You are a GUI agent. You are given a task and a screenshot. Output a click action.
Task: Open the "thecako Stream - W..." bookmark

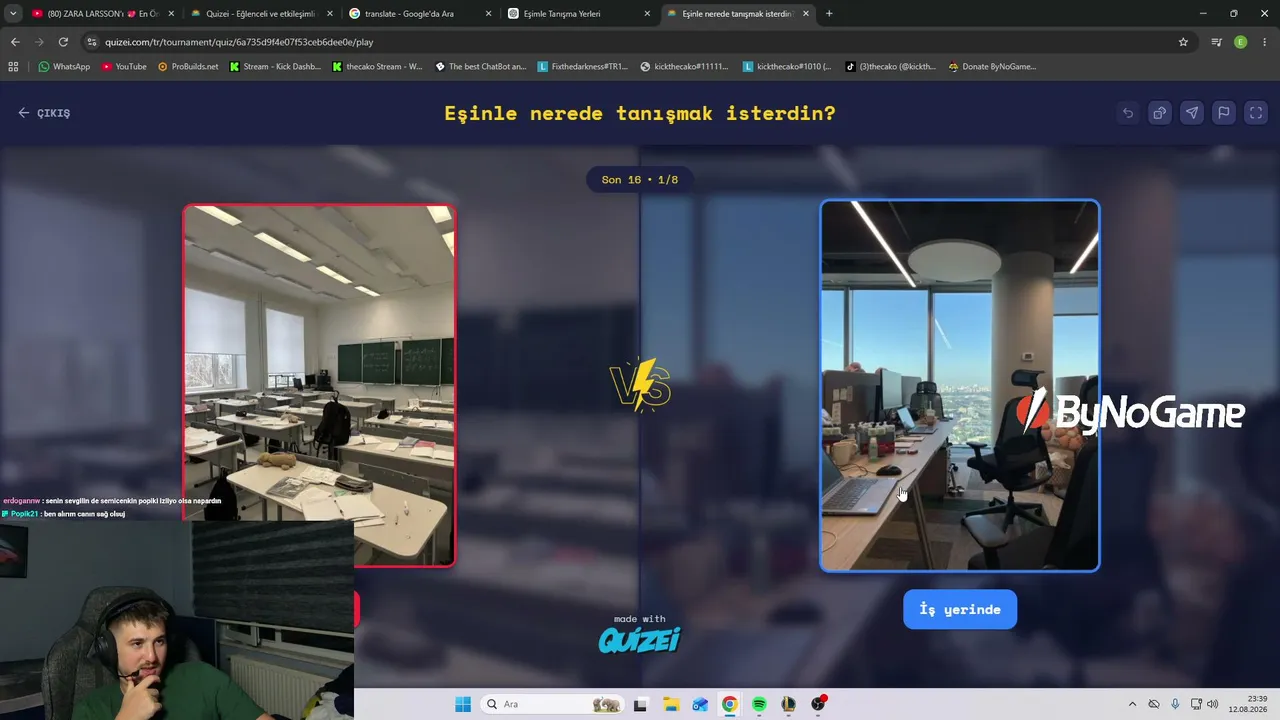378,67
